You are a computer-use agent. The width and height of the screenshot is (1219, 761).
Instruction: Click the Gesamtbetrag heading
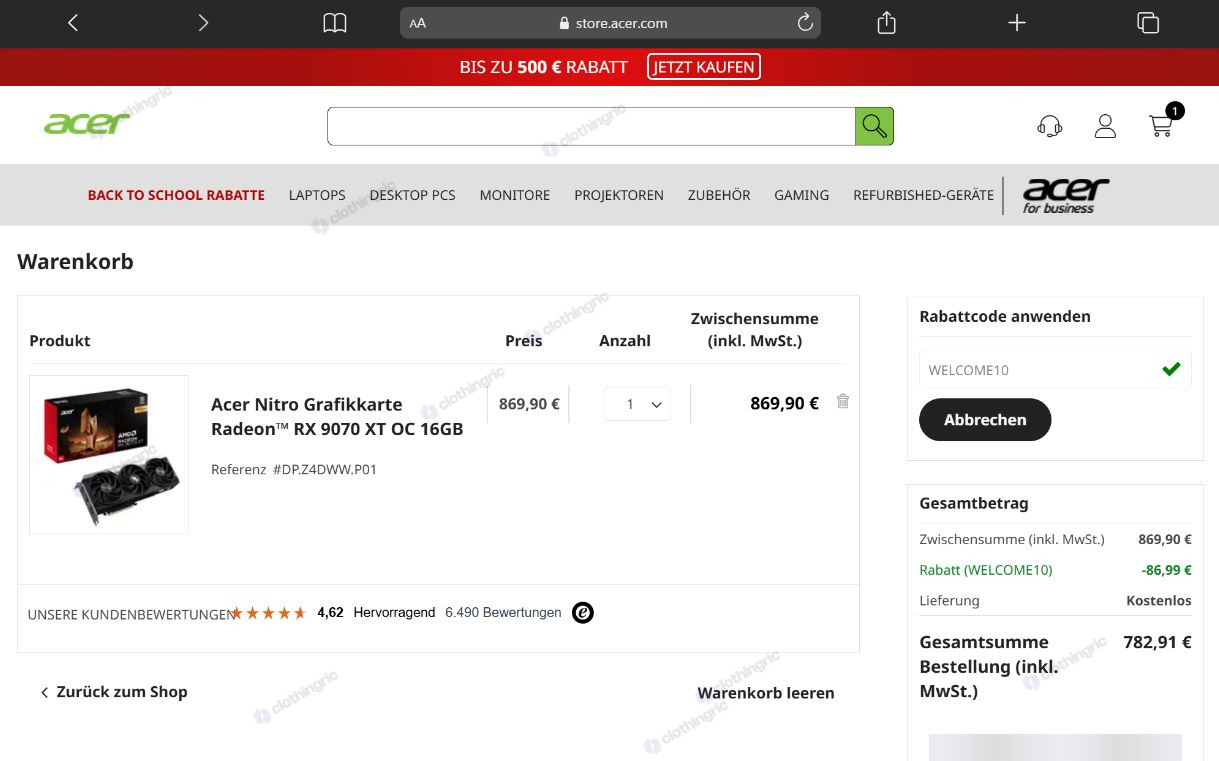click(974, 504)
